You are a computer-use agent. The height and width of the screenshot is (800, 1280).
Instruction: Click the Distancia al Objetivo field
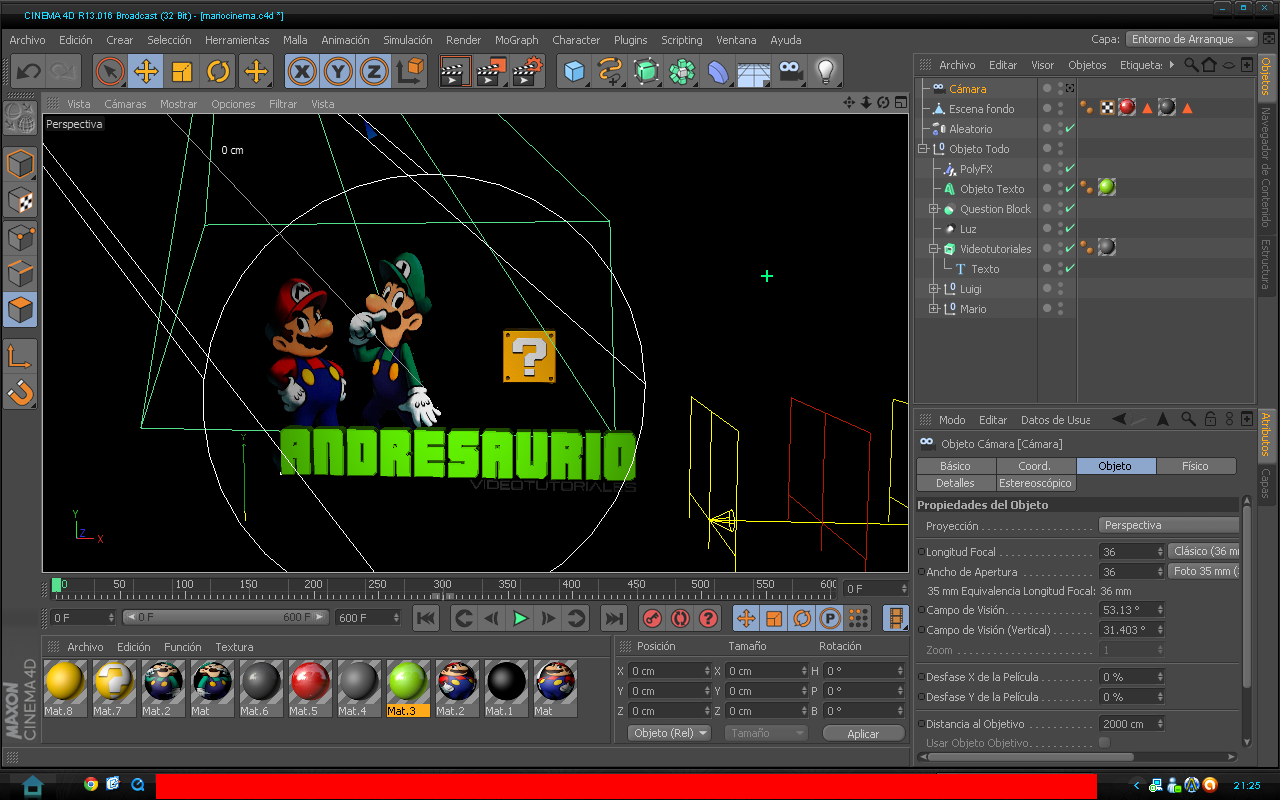pos(1131,723)
